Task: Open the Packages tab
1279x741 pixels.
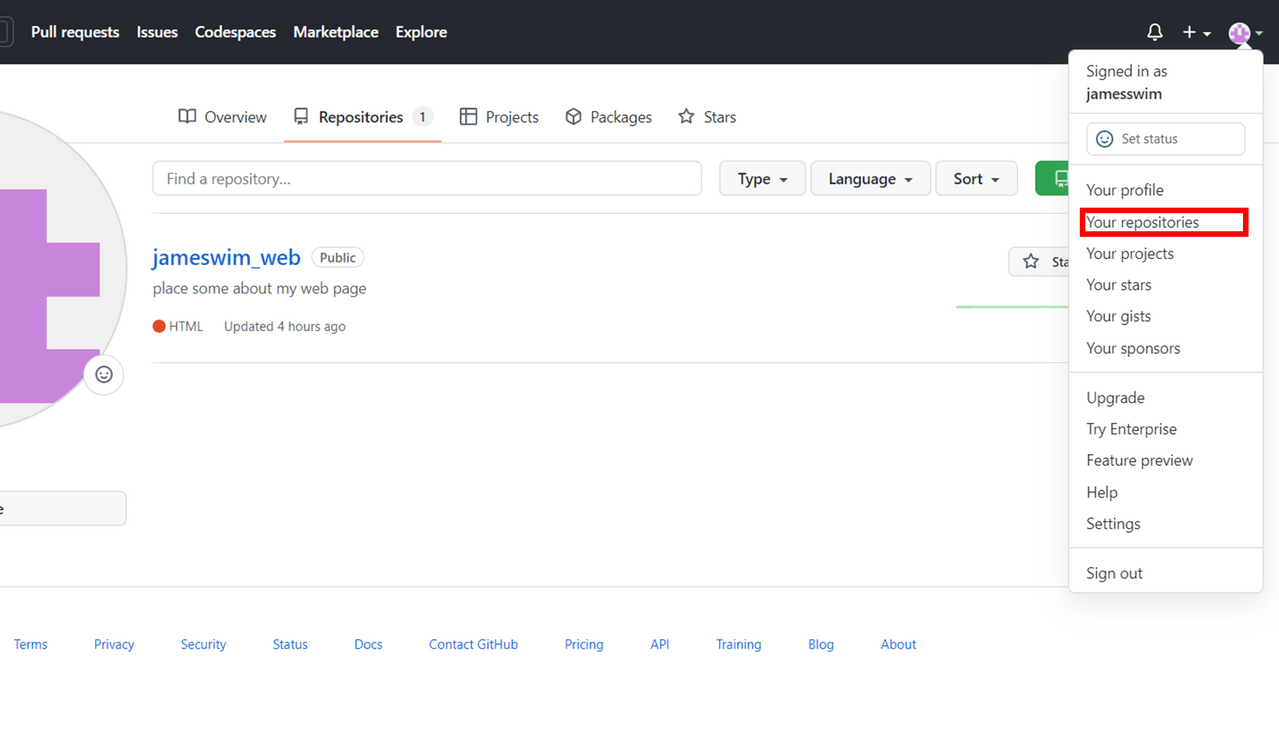Action: 608,117
